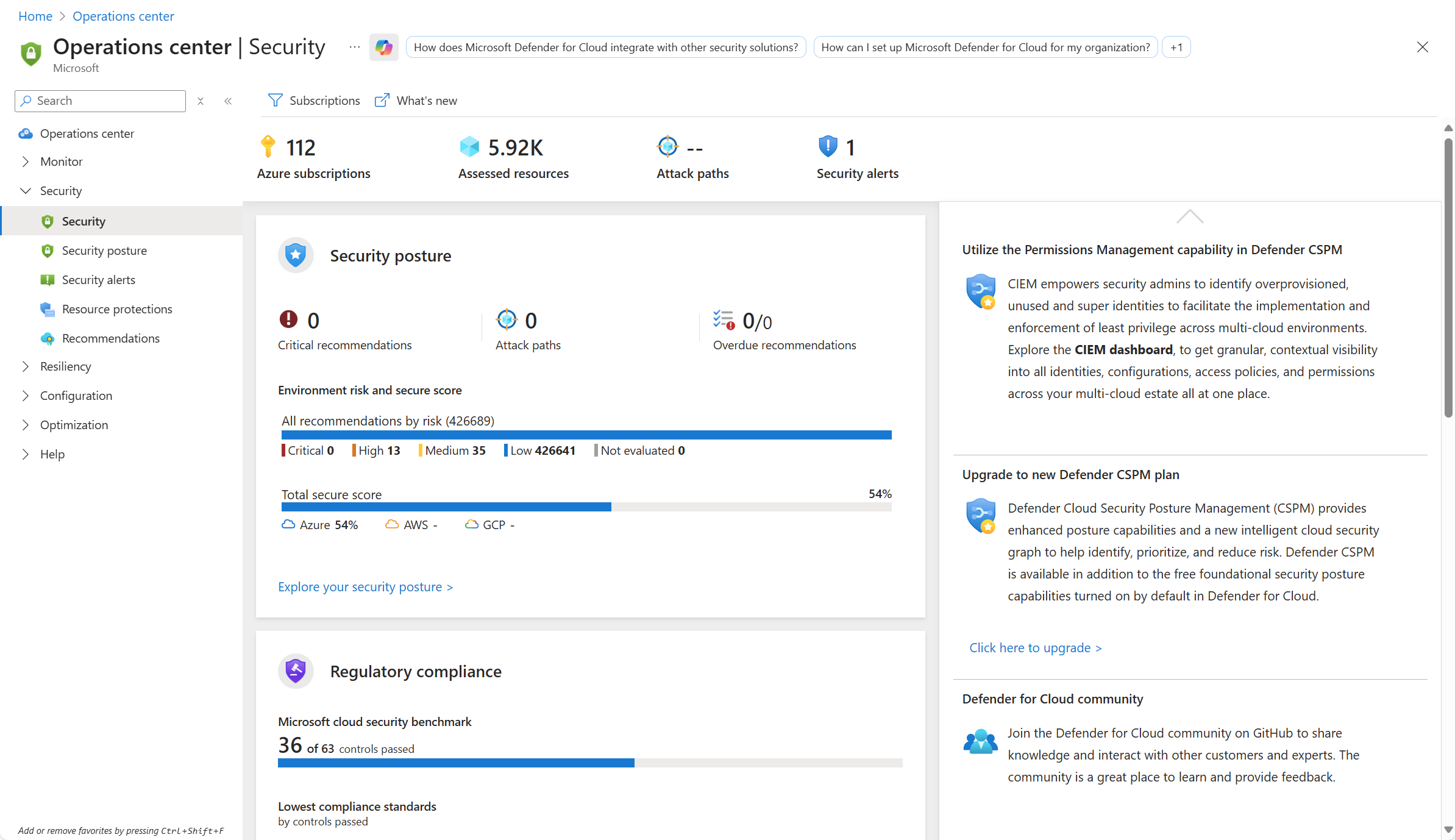
Task: Clear the sidebar search with X icon
Action: pyautogui.click(x=201, y=101)
